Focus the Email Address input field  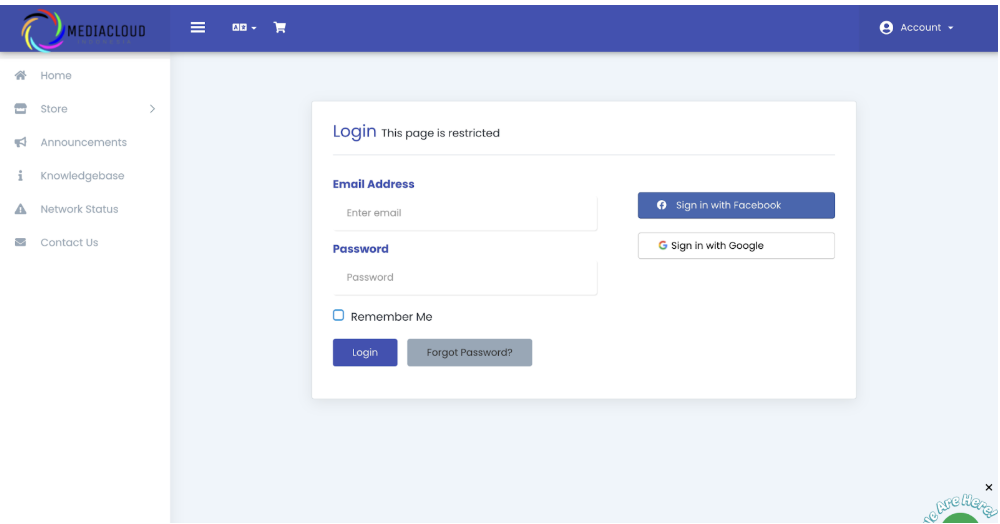point(465,213)
